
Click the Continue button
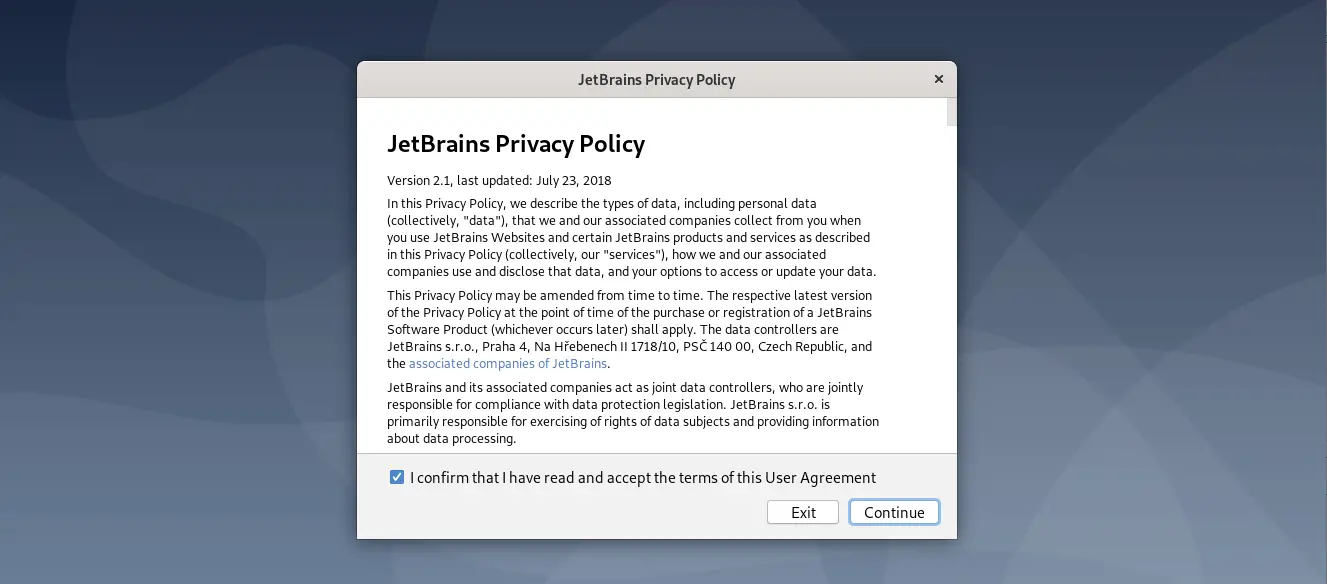(894, 512)
